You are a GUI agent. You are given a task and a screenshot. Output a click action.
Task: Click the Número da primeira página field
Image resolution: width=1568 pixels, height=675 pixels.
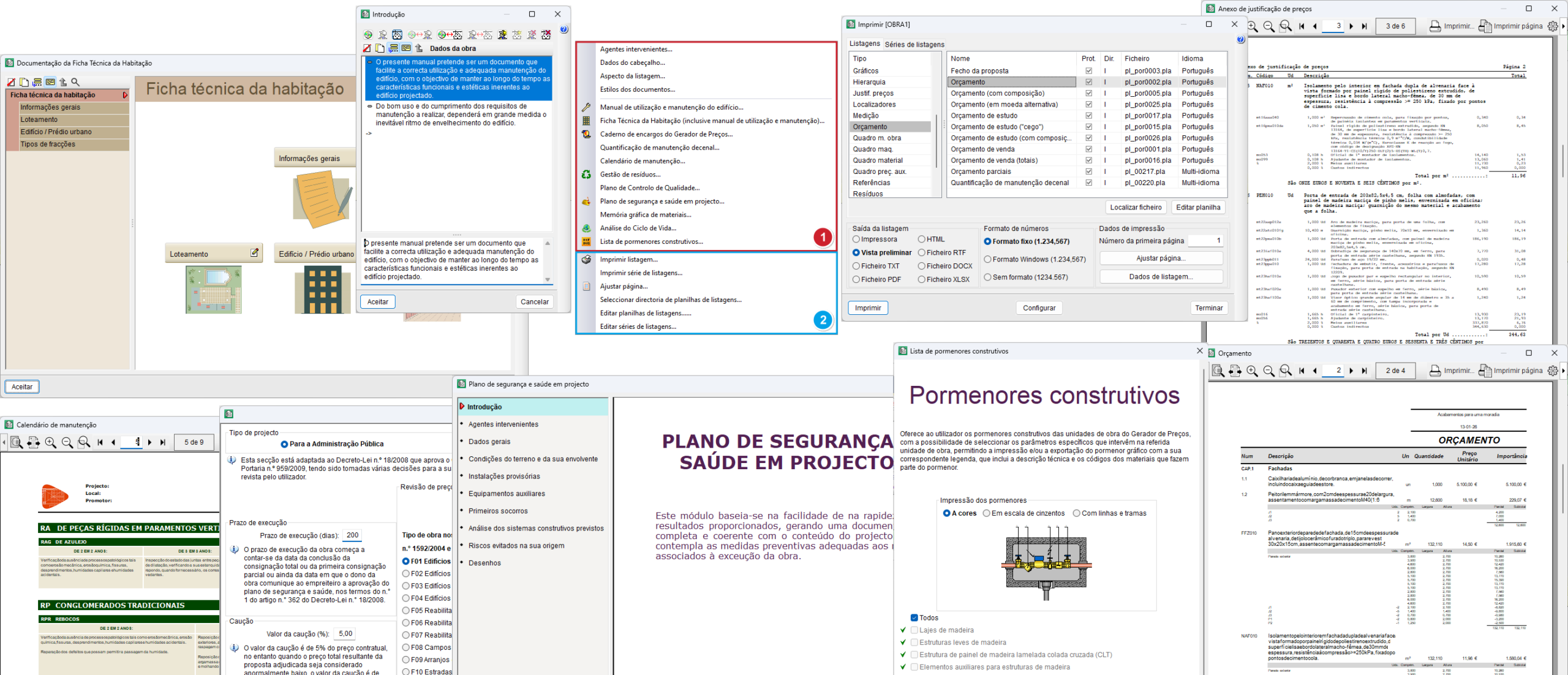click(1205, 241)
